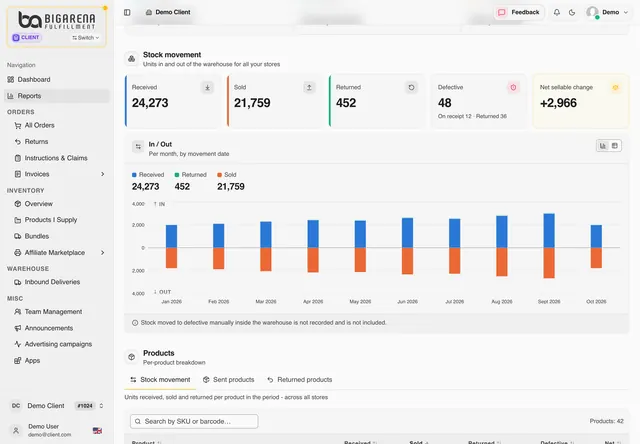Change language via the flag icon
Screen dimensions: 640x444
[x=97, y=431]
